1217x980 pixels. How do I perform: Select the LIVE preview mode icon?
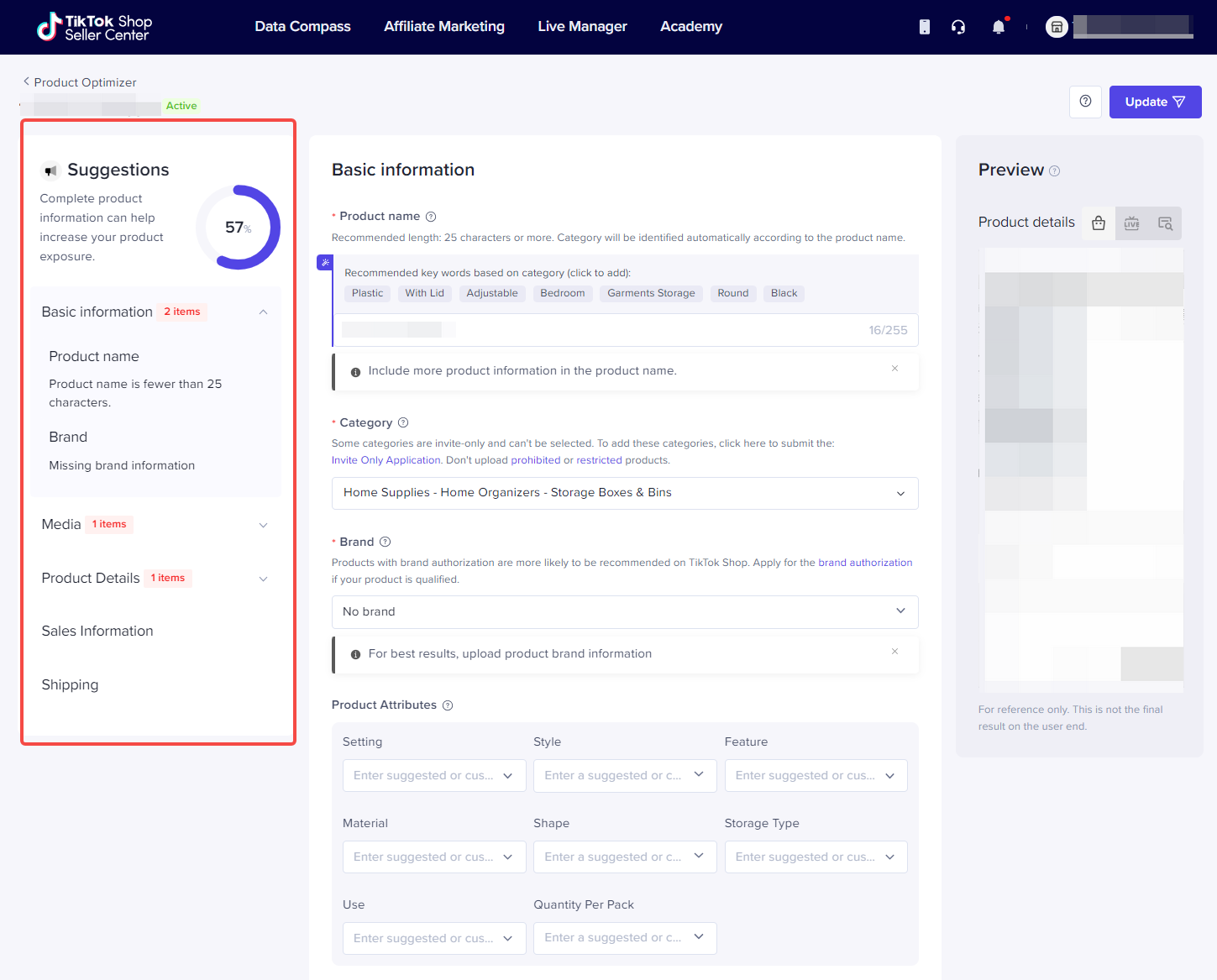(1132, 223)
